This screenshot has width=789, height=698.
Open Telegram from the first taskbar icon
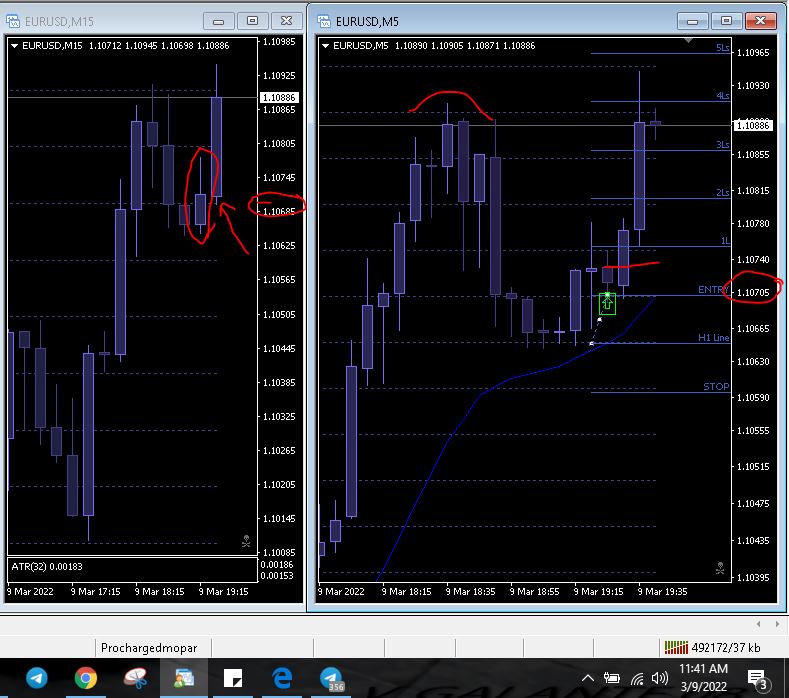(37, 677)
